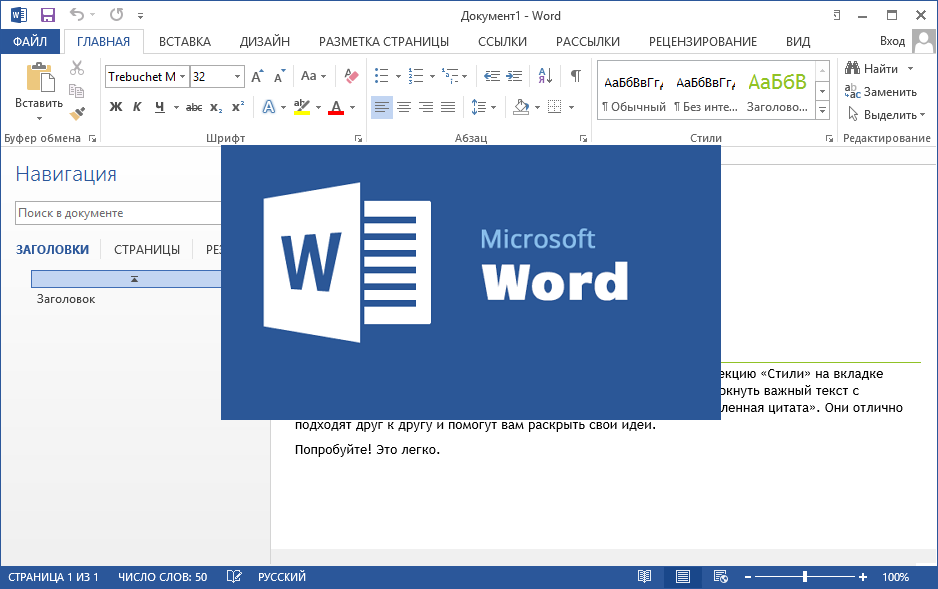
Task: Open spelling check icon in status bar
Action: point(234,576)
